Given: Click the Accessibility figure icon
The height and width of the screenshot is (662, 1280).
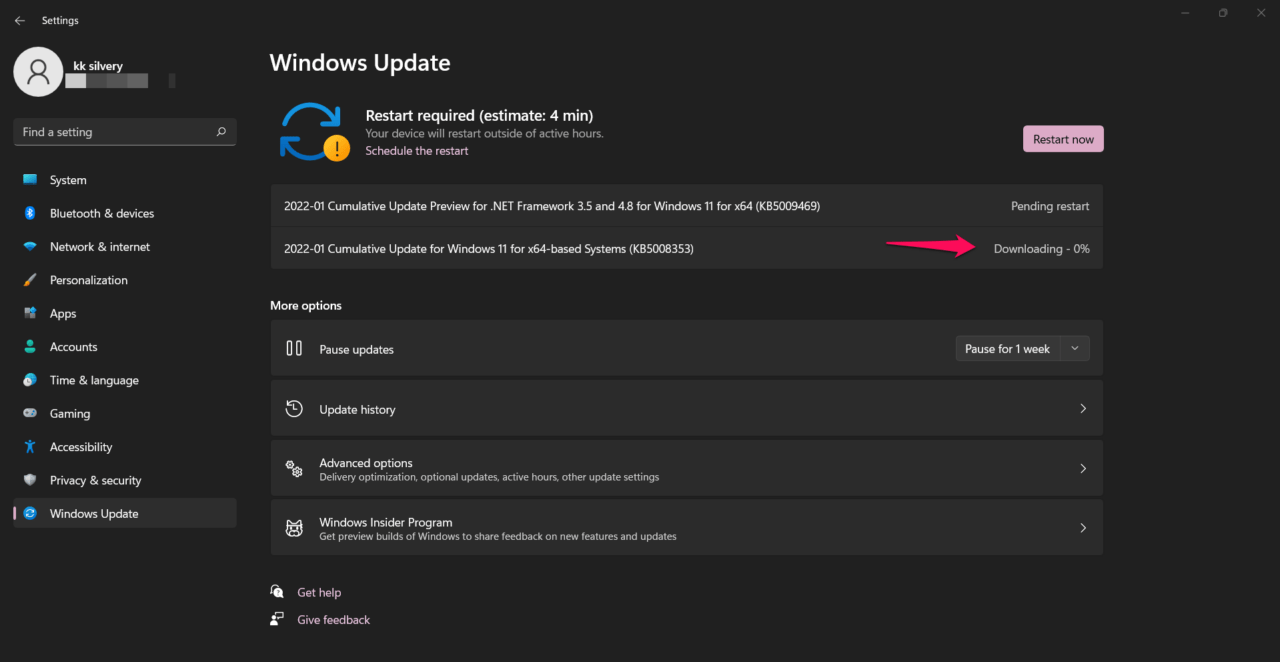Looking at the screenshot, I should [x=30, y=447].
